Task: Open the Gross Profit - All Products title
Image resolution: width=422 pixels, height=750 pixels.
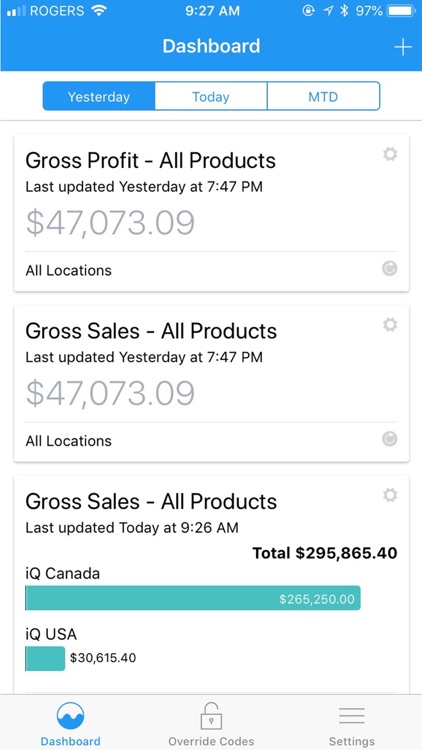Action: coord(151,161)
